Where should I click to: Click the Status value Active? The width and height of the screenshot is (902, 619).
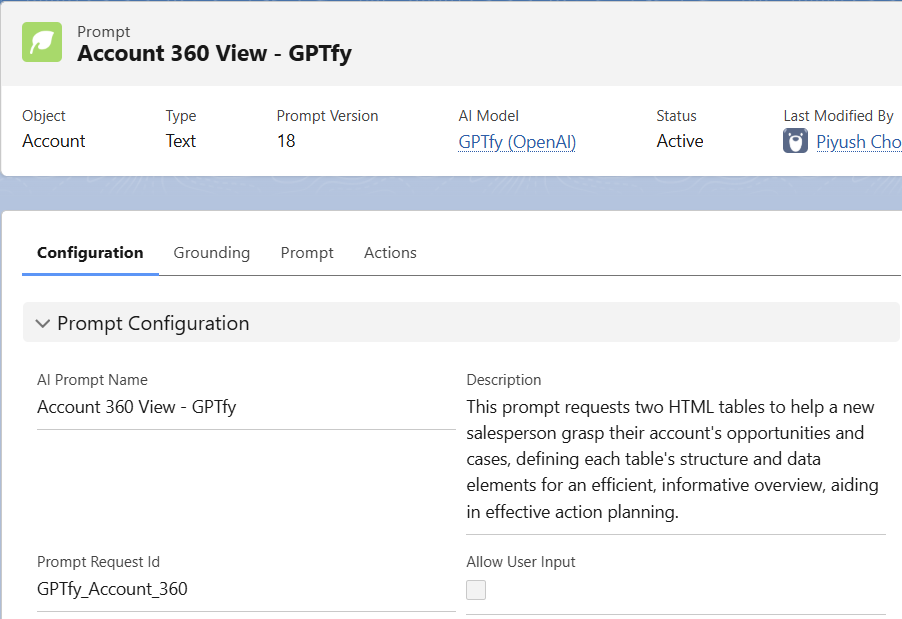tap(680, 141)
